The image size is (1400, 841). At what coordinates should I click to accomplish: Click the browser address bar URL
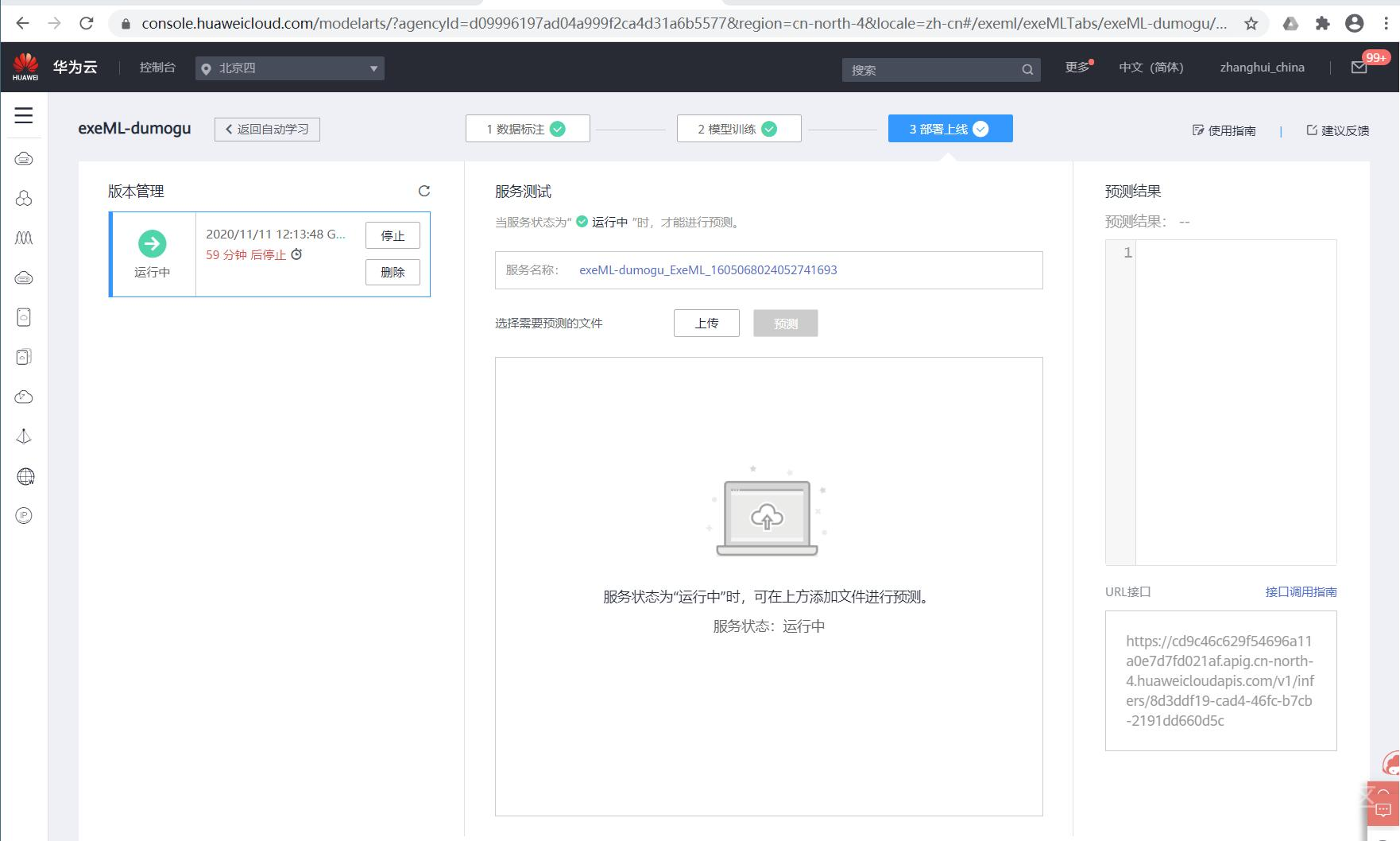683,23
